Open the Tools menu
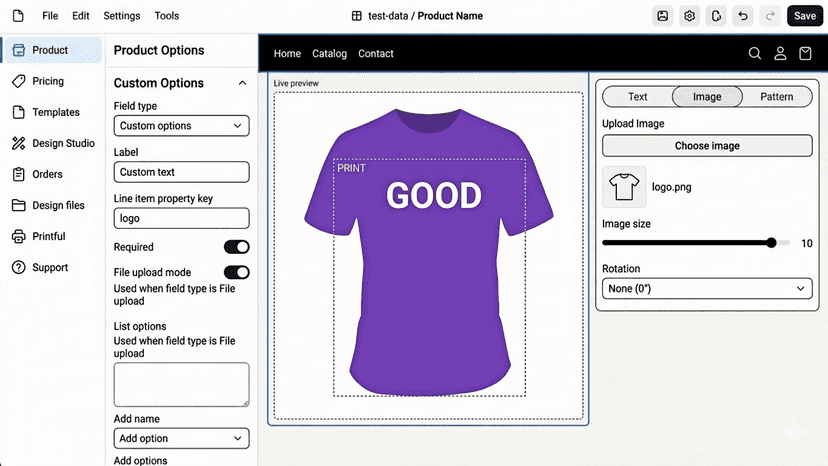828x466 pixels. click(166, 16)
